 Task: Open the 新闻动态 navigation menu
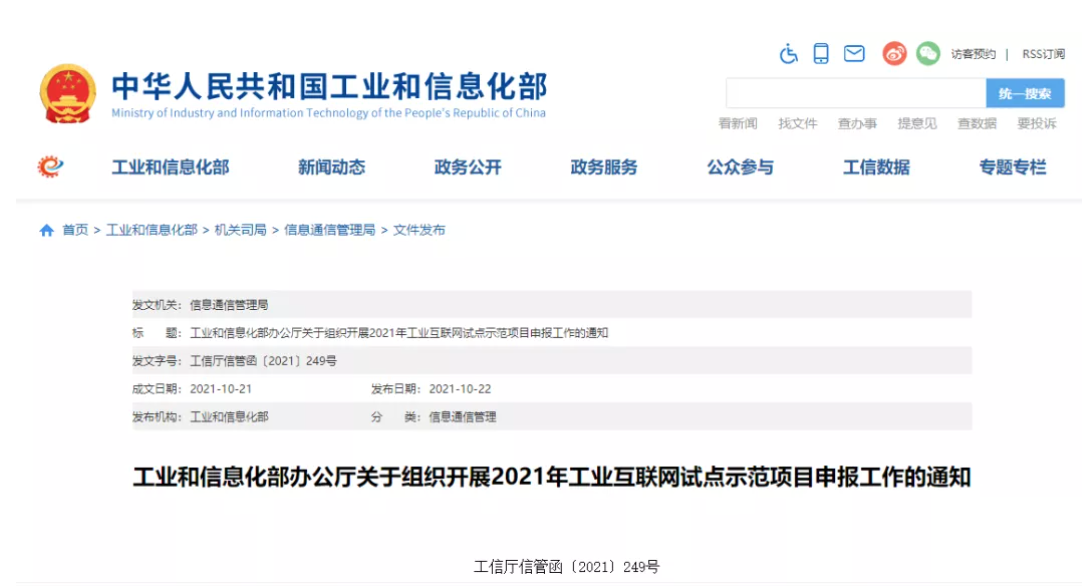(x=331, y=167)
